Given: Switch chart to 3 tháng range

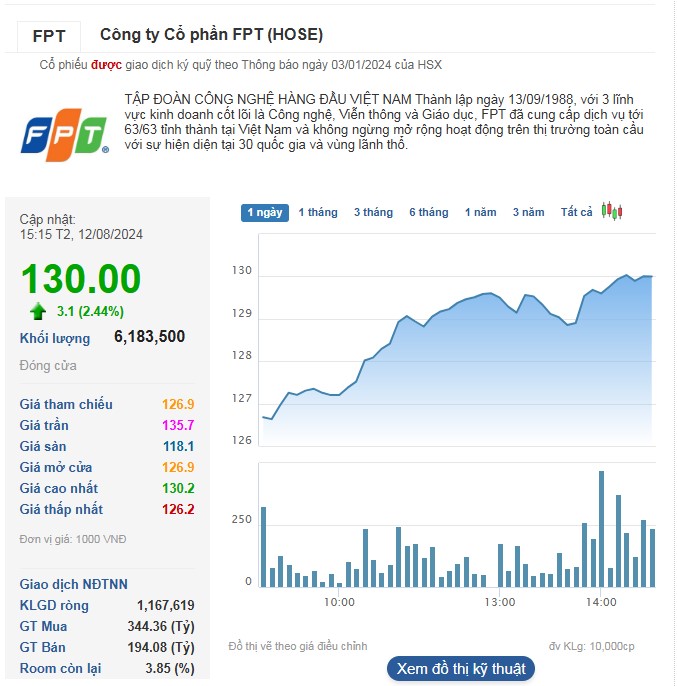Looking at the screenshot, I should pyautogui.click(x=373, y=213).
